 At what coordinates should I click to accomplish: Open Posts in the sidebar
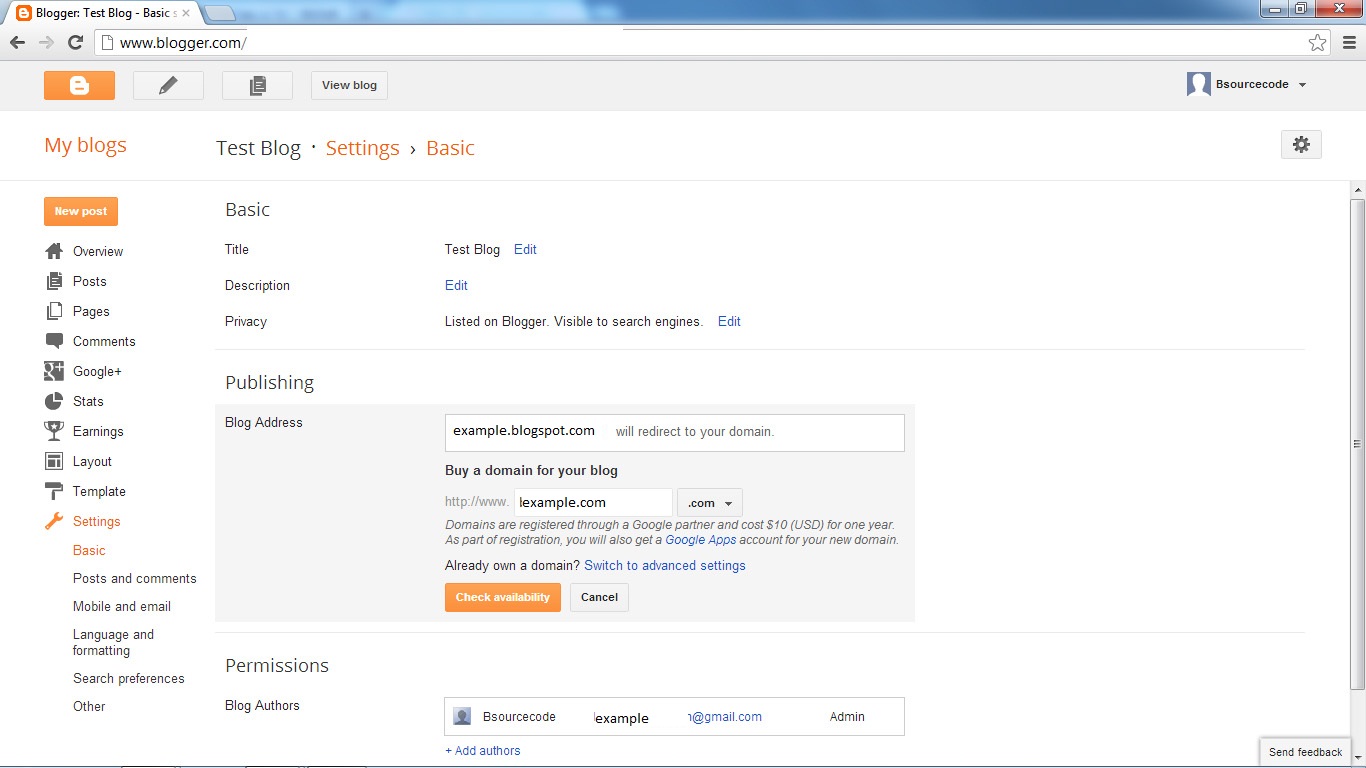click(x=89, y=281)
